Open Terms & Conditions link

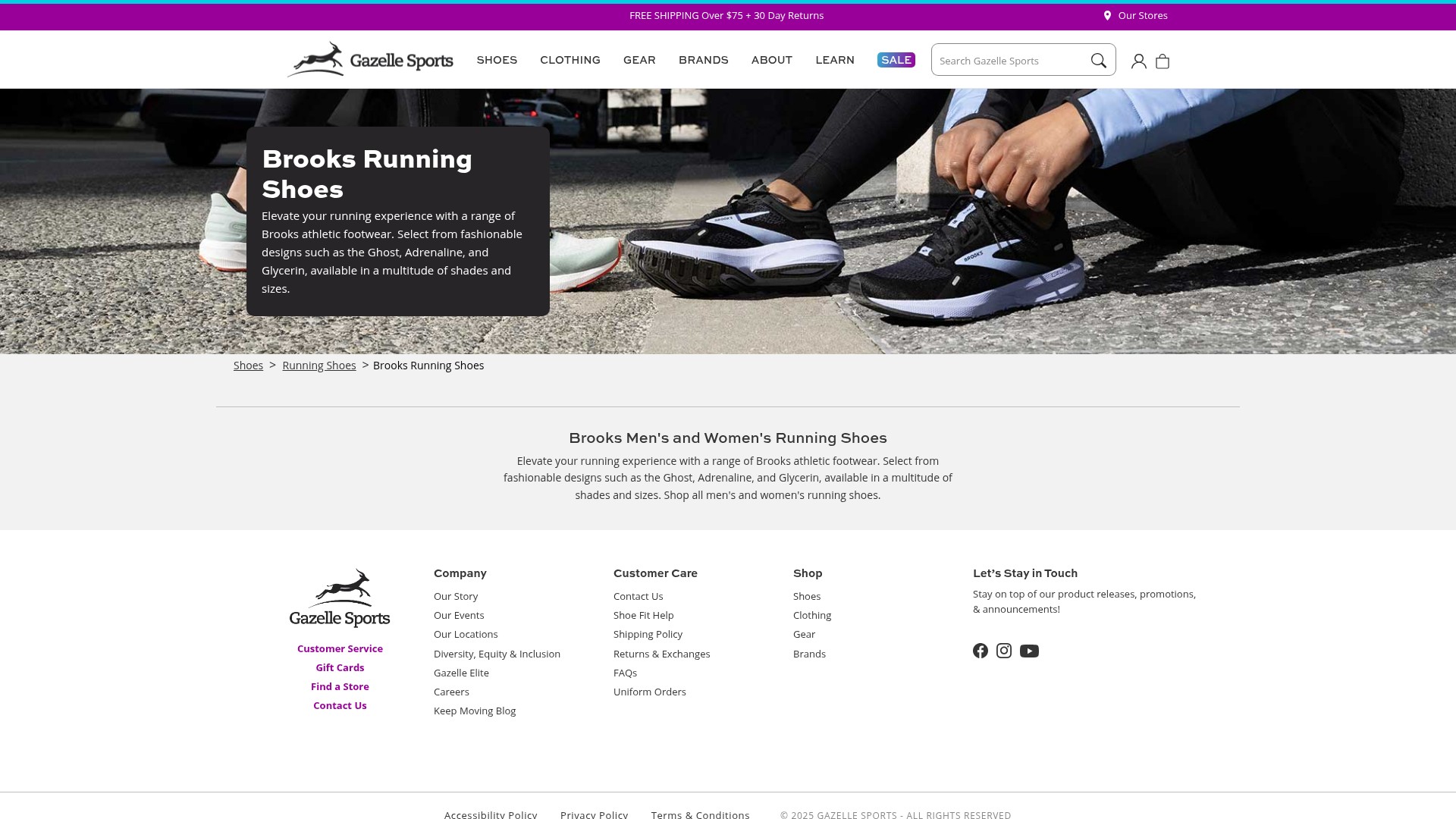(700, 814)
